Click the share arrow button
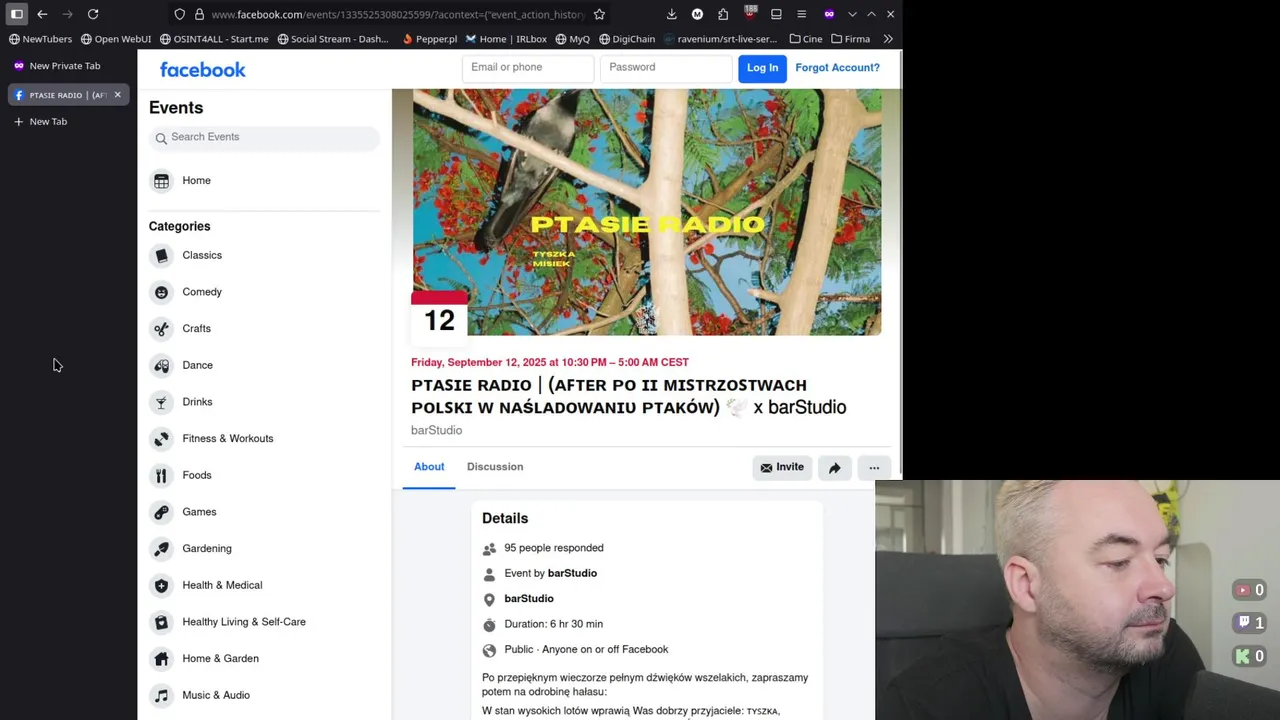Screen dimensions: 1280x720 point(834,467)
